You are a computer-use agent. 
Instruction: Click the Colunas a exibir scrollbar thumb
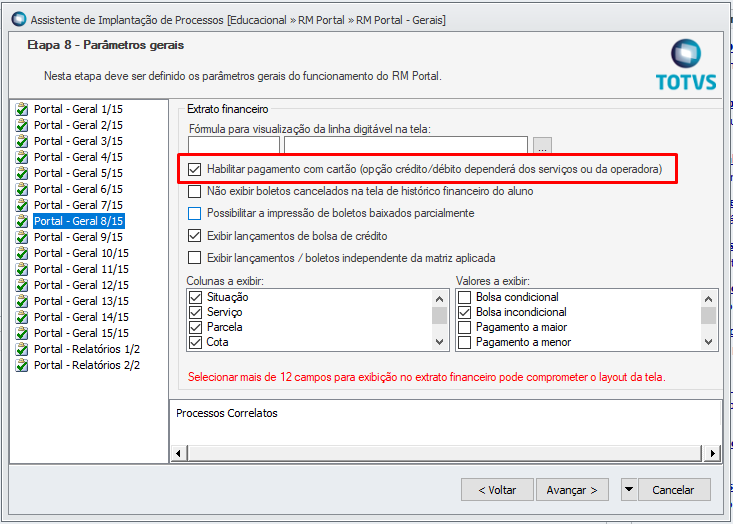point(439,316)
